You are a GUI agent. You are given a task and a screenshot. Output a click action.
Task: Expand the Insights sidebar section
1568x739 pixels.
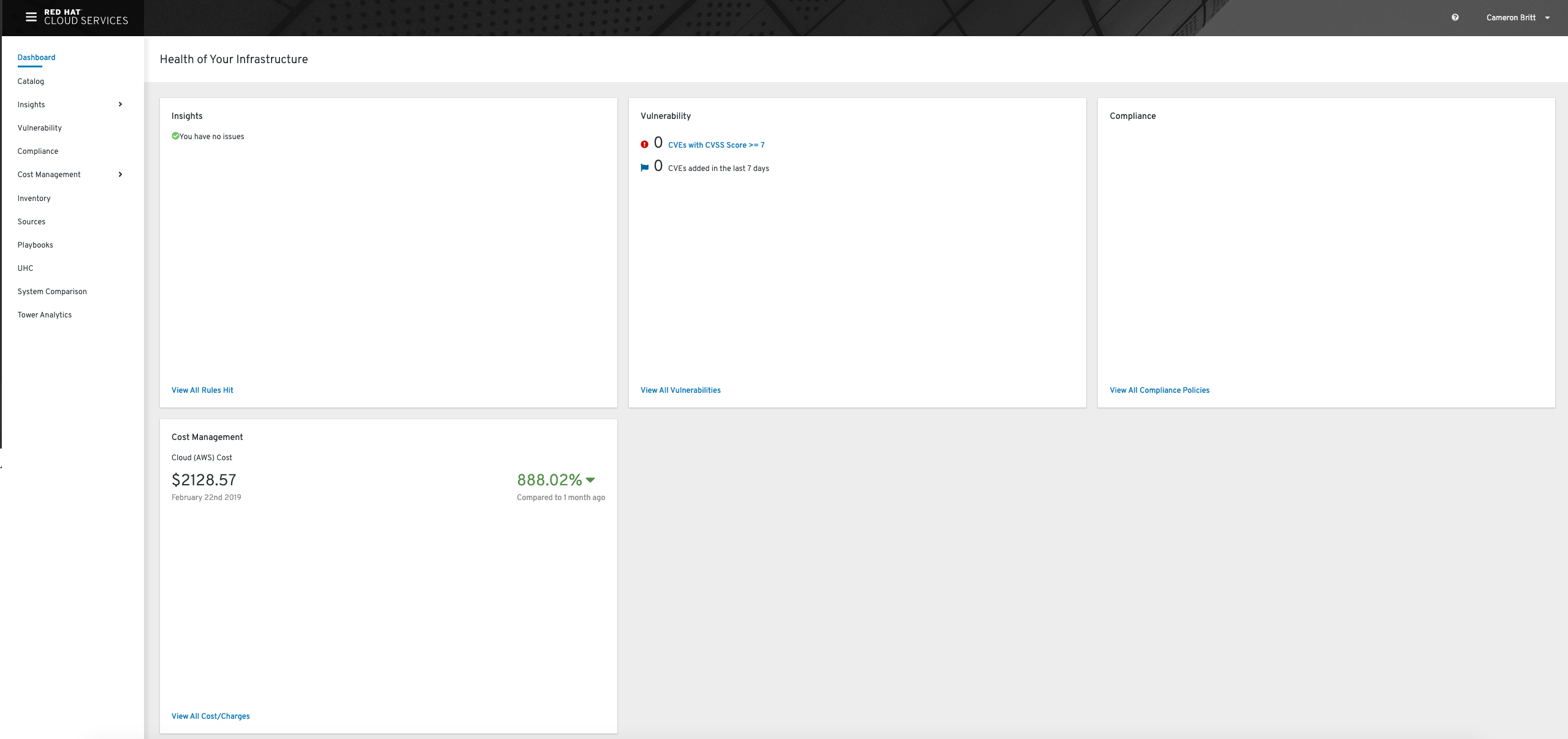click(x=120, y=104)
